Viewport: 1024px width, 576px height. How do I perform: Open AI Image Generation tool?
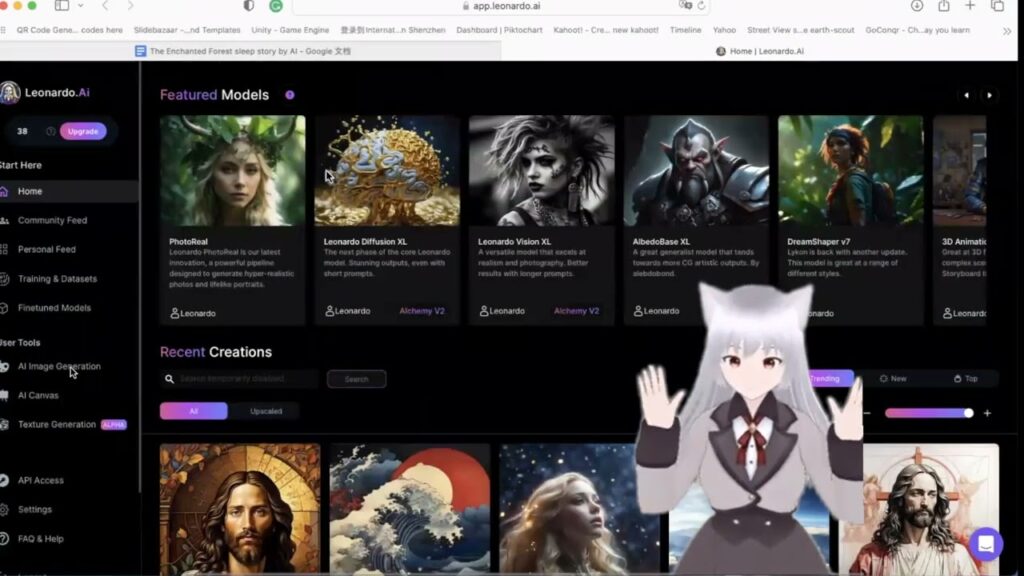(59, 366)
